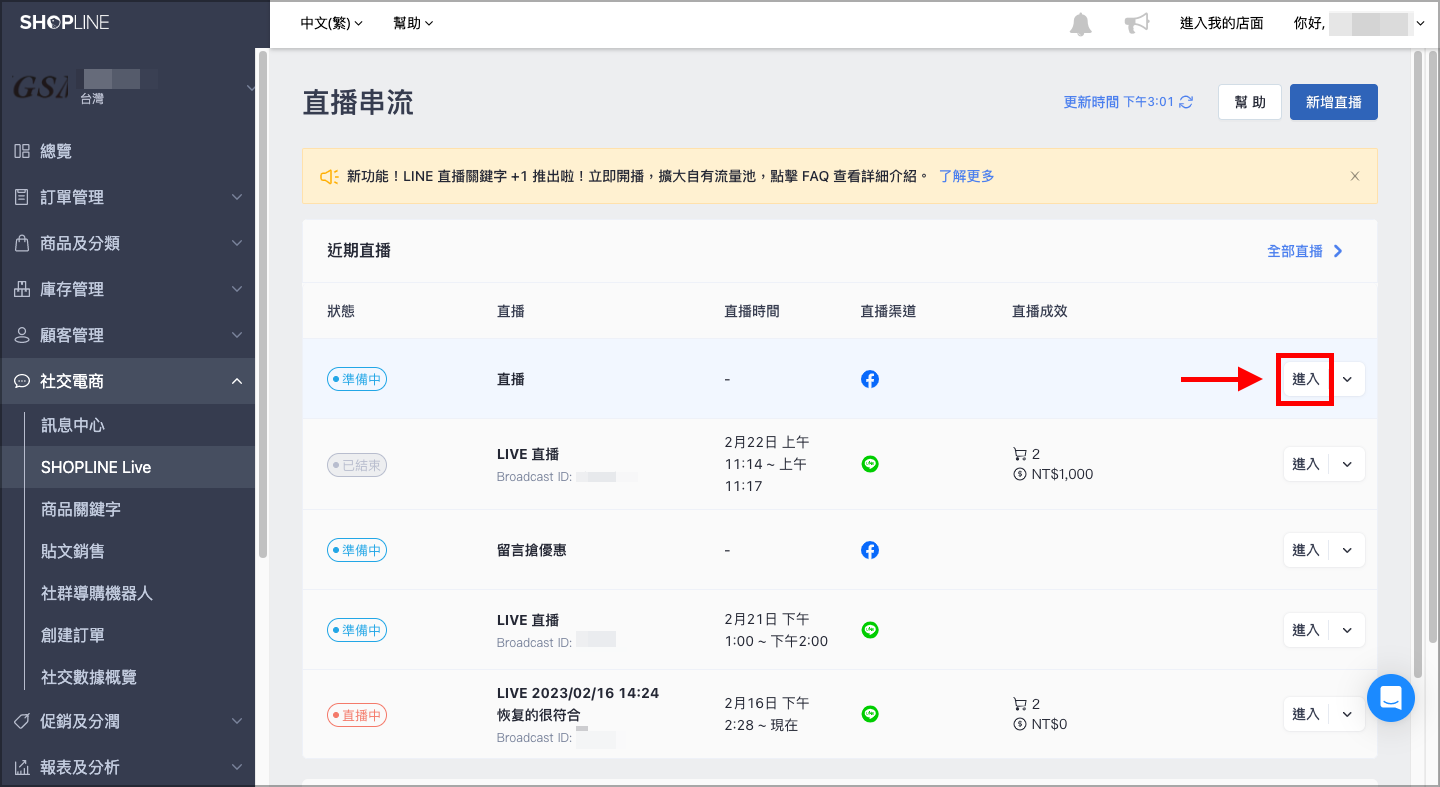Open the announcements megaphone icon
This screenshot has width=1440, height=787.
pyautogui.click(x=1137, y=23)
